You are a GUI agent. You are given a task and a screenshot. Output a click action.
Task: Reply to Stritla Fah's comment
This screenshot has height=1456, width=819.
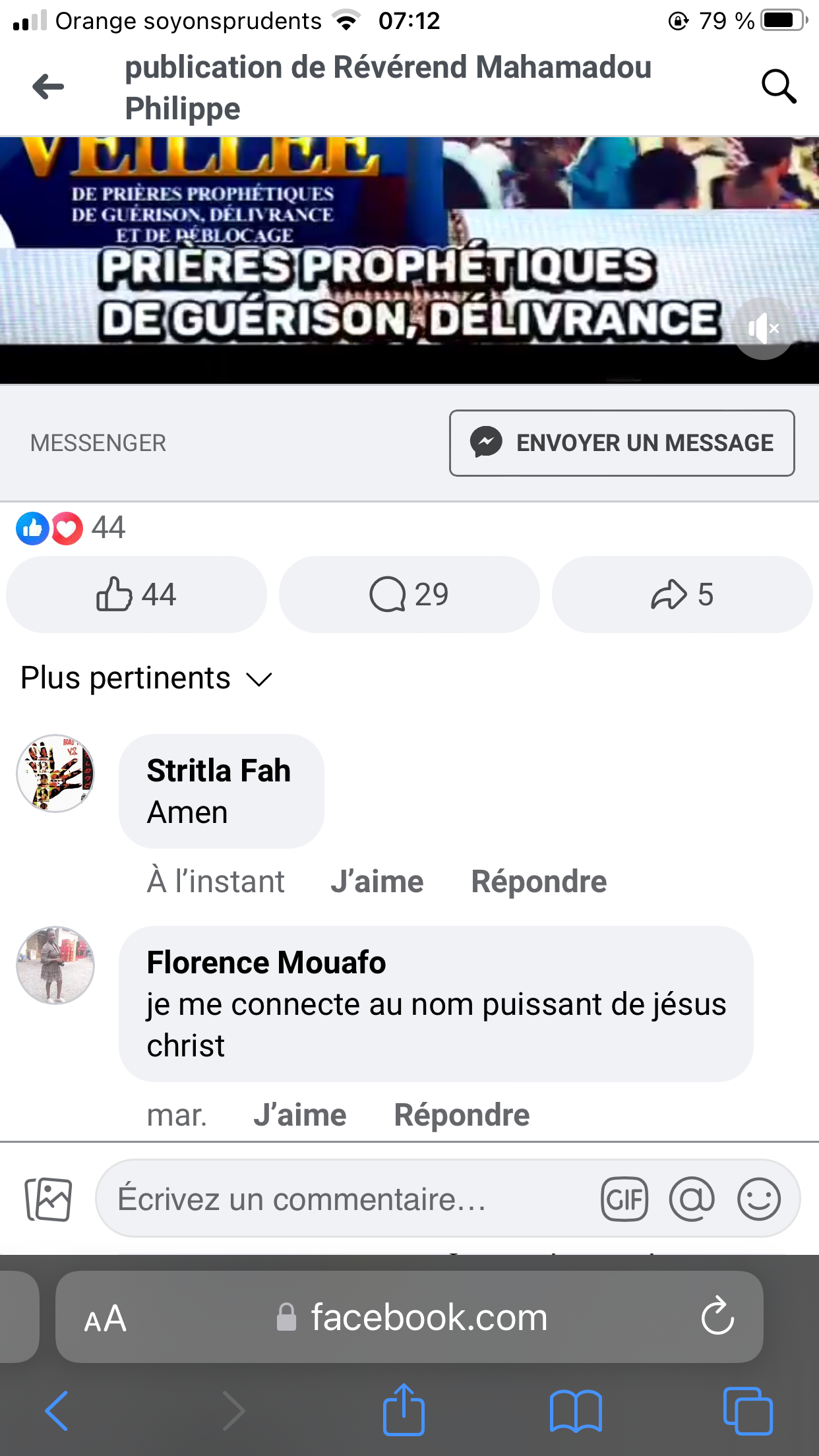click(x=539, y=882)
